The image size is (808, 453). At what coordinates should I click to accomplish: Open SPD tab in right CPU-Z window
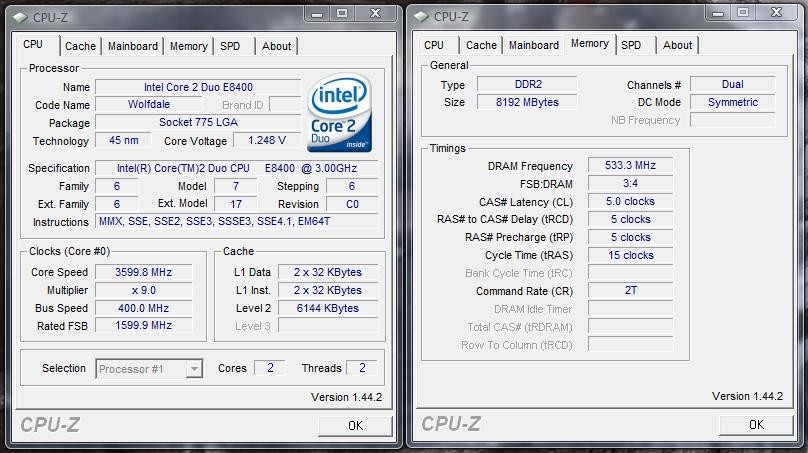pos(631,45)
